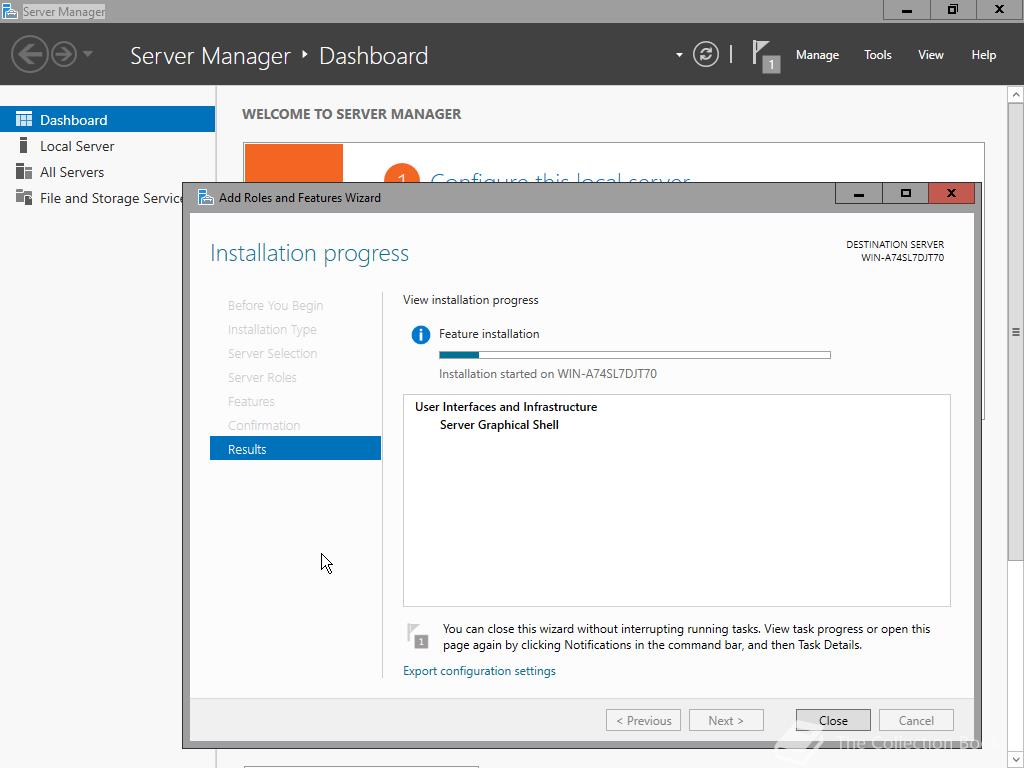The width and height of the screenshot is (1024, 768).
Task: Select the Before You Begin wizard step
Action: pyautogui.click(x=276, y=306)
